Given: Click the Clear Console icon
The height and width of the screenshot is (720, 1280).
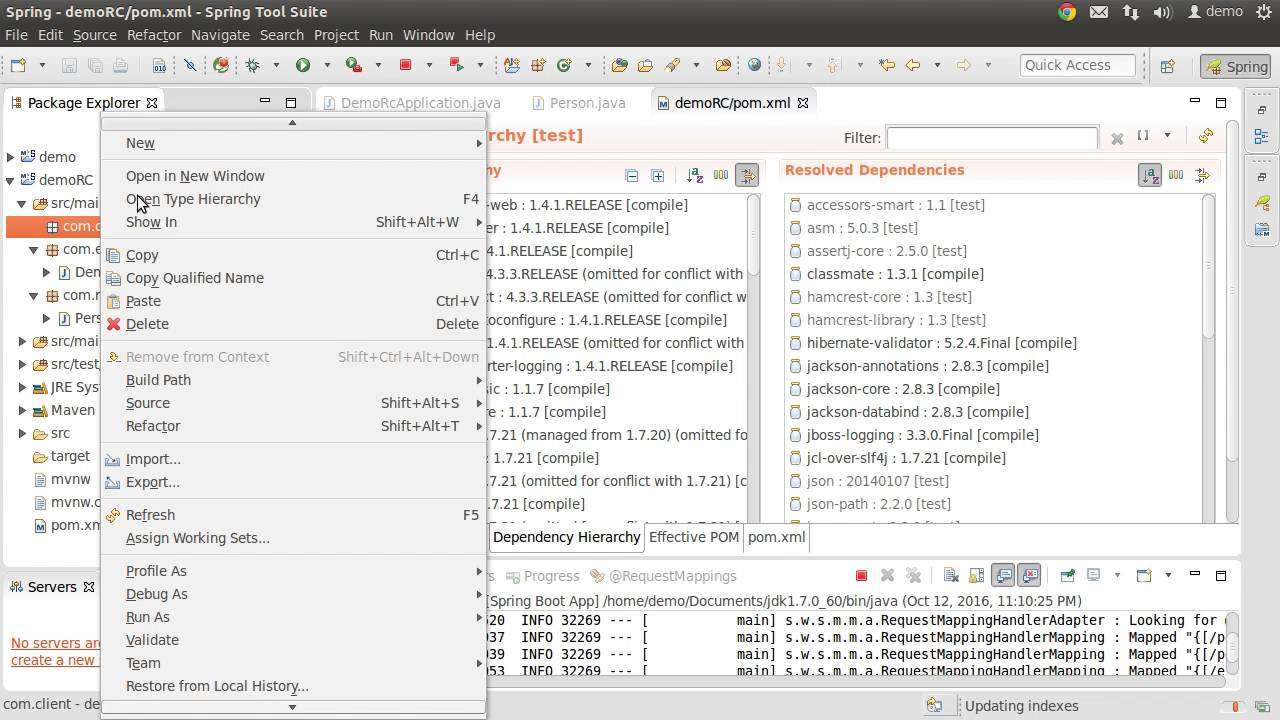Looking at the screenshot, I should 951,575.
